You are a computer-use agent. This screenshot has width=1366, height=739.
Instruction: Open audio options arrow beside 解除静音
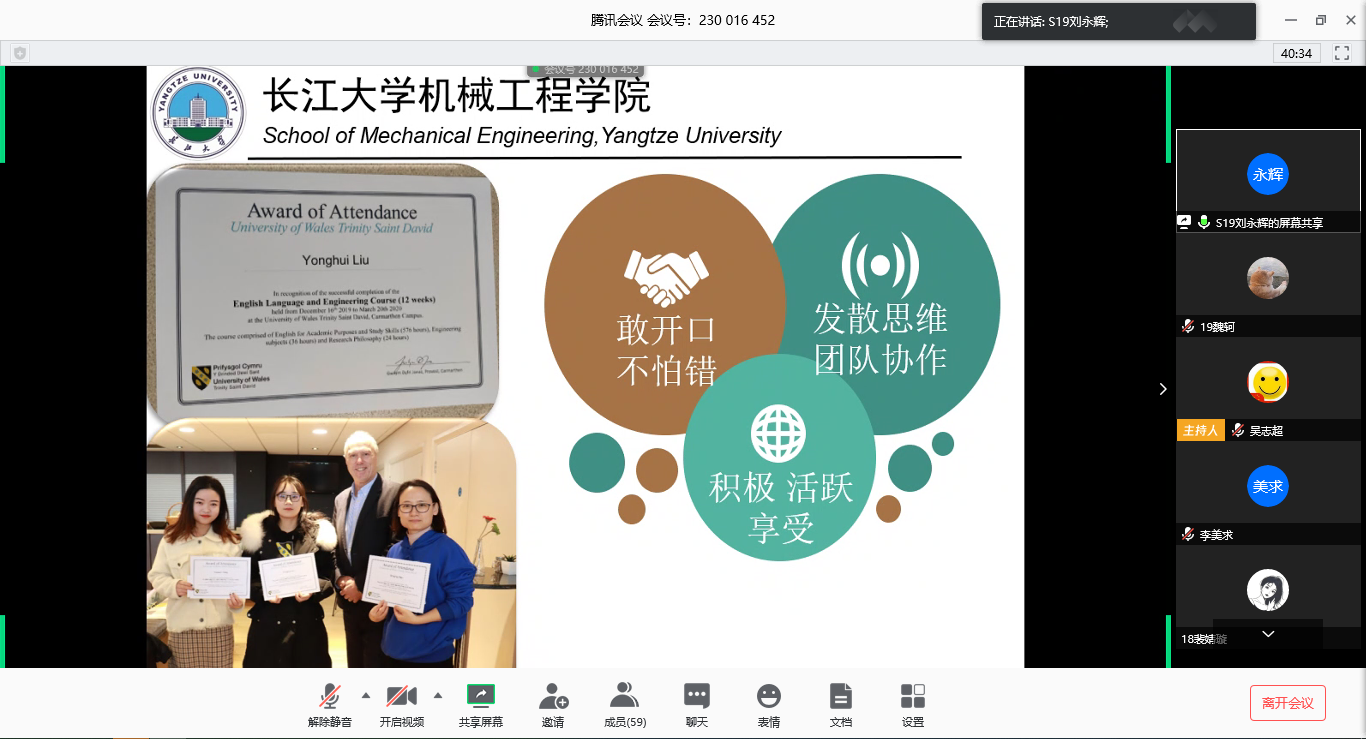pos(365,695)
